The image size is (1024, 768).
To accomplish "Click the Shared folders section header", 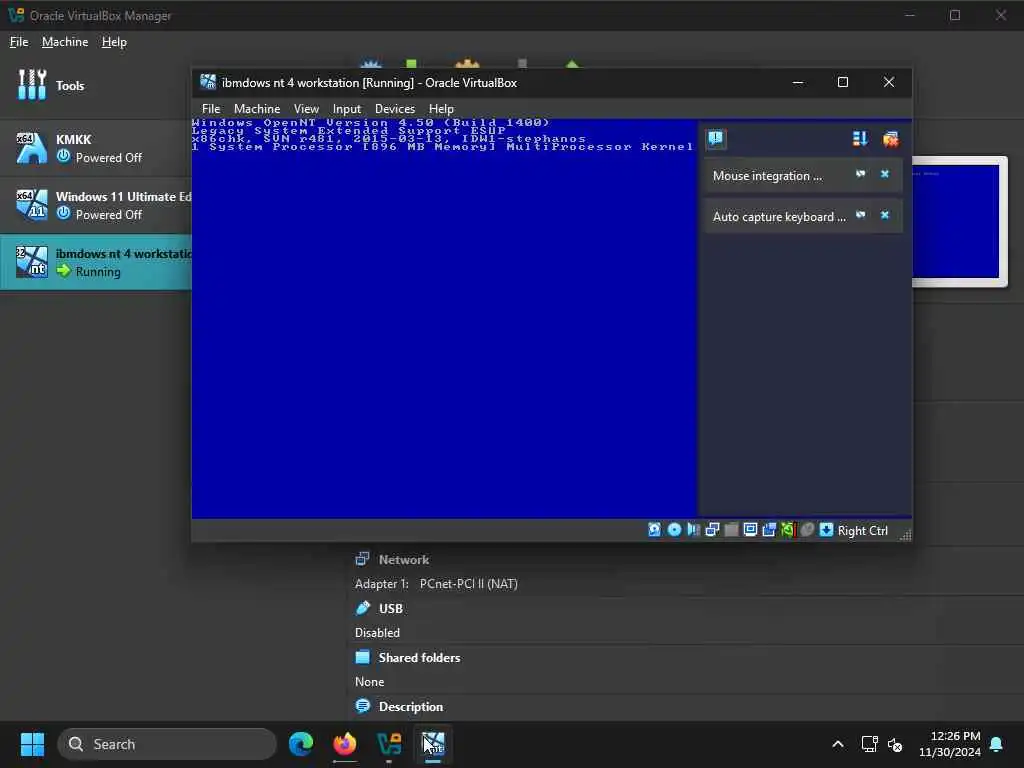I will tap(419, 658).
